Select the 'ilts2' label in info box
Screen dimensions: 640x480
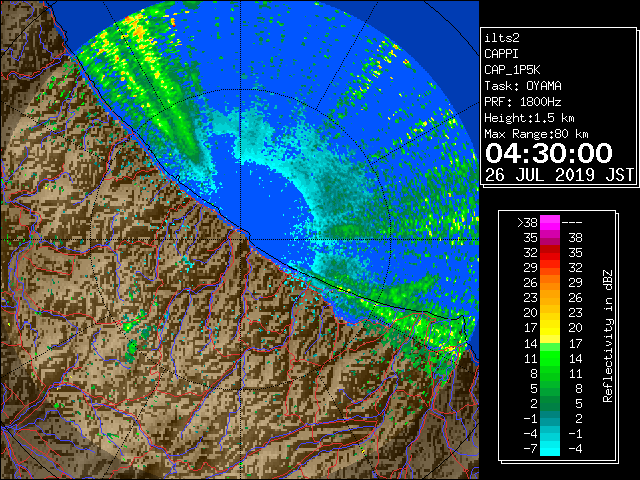tap(502, 38)
